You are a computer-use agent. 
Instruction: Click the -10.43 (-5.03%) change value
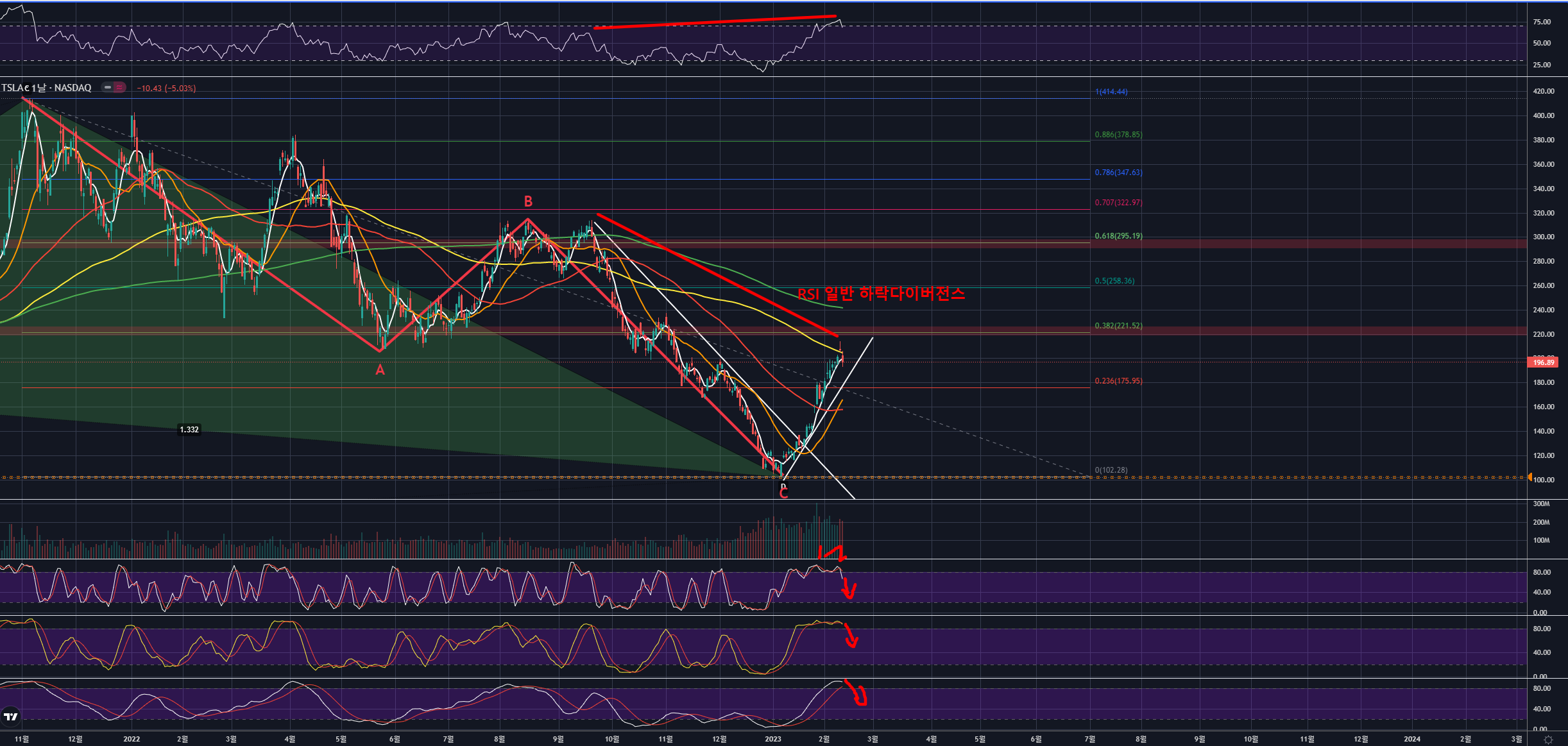166,89
